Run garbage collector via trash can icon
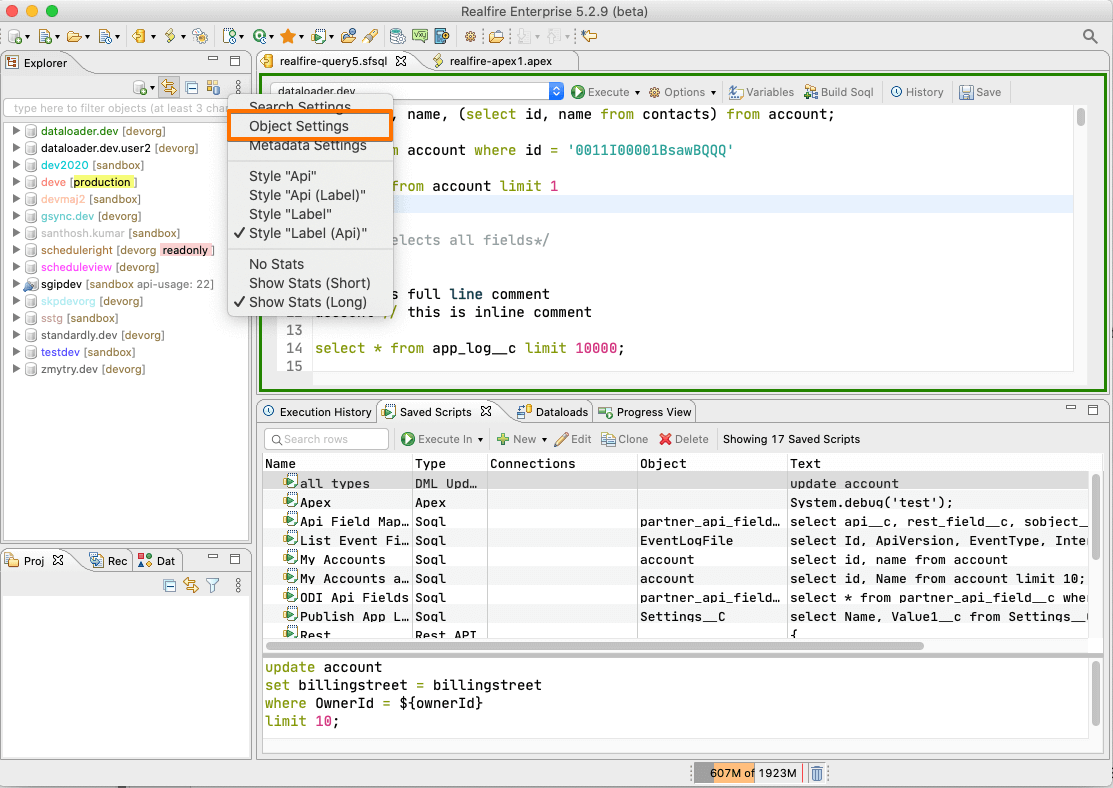This screenshot has height=788, width=1113. [817, 773]
